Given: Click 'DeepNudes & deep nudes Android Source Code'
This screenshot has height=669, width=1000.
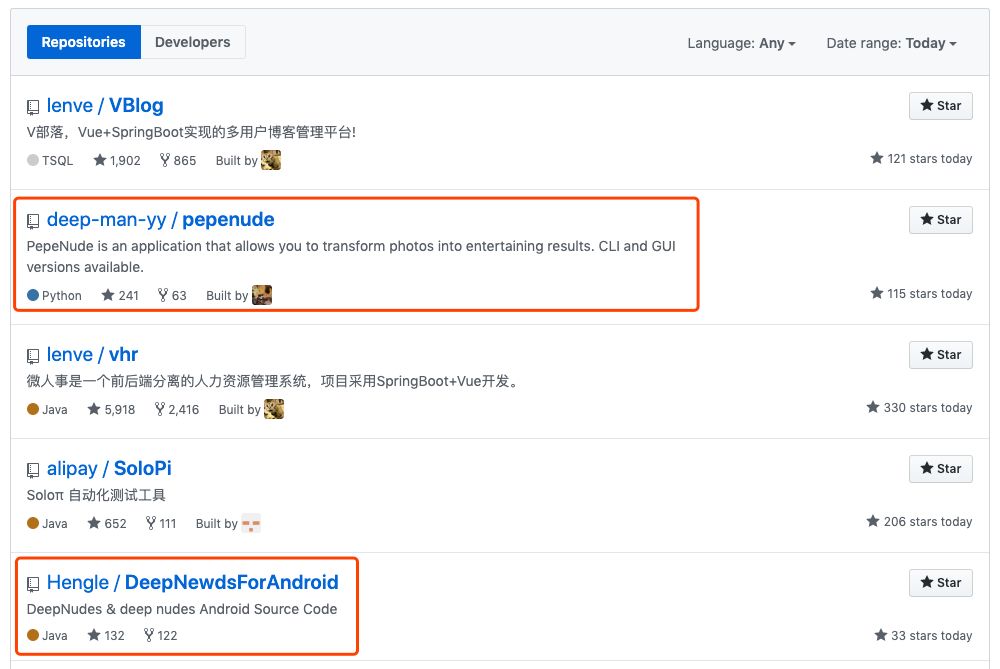Looking at the screenshot, I should point(182,609).
